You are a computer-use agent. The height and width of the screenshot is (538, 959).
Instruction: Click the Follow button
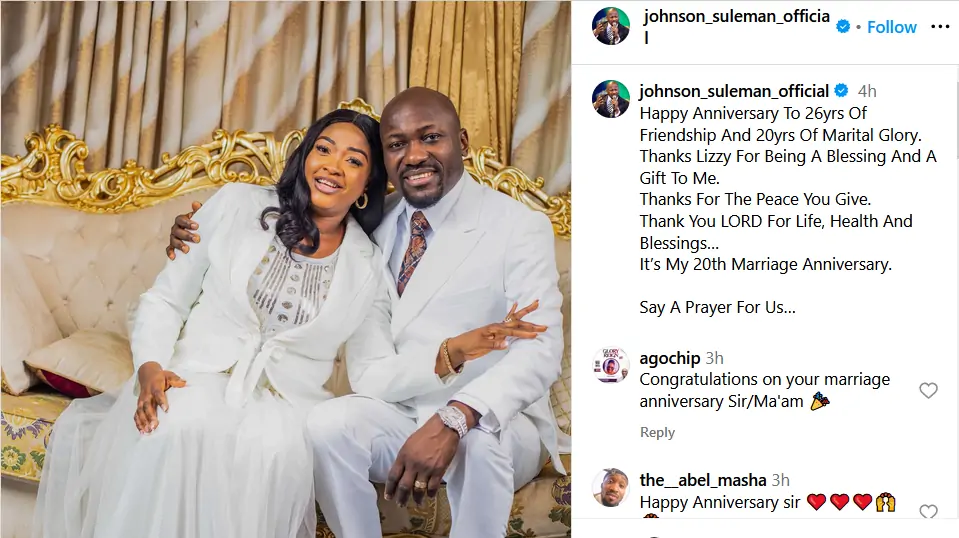point(892,27)
